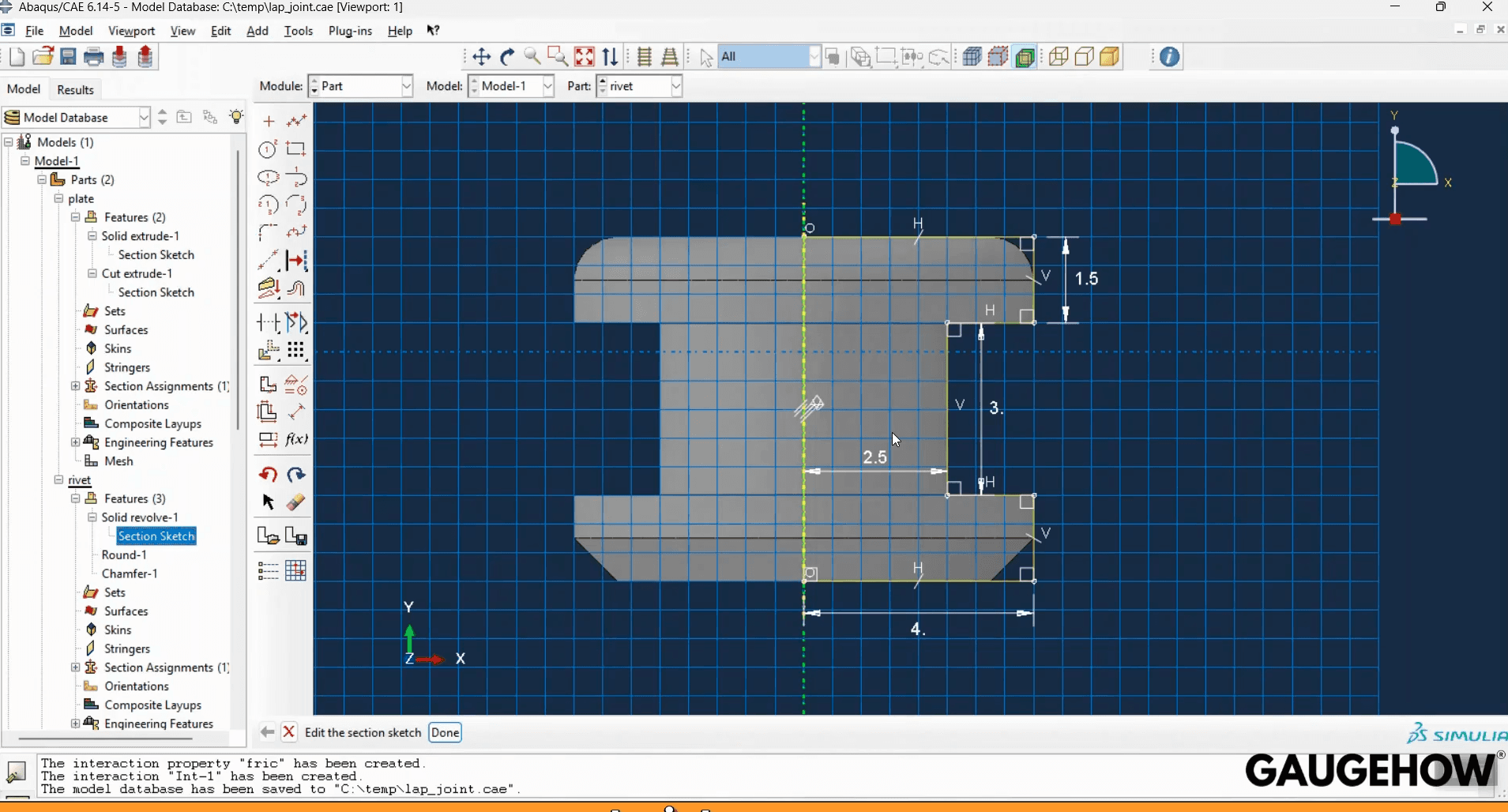Cancel sketch editing with the X button
This screenshot has width=1508, height=812.
(x=289, y=732)
